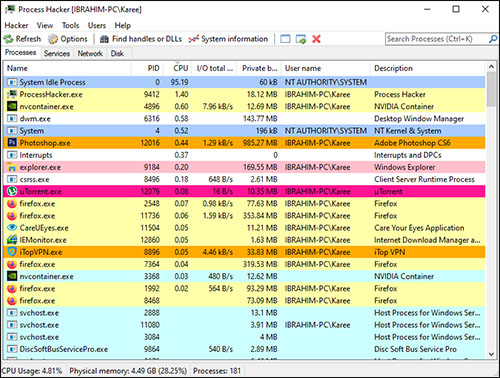Click nvcontainer.exe icon with PID 3368
The width and height of the screenshot is (500, 378).
click(12, 276)
